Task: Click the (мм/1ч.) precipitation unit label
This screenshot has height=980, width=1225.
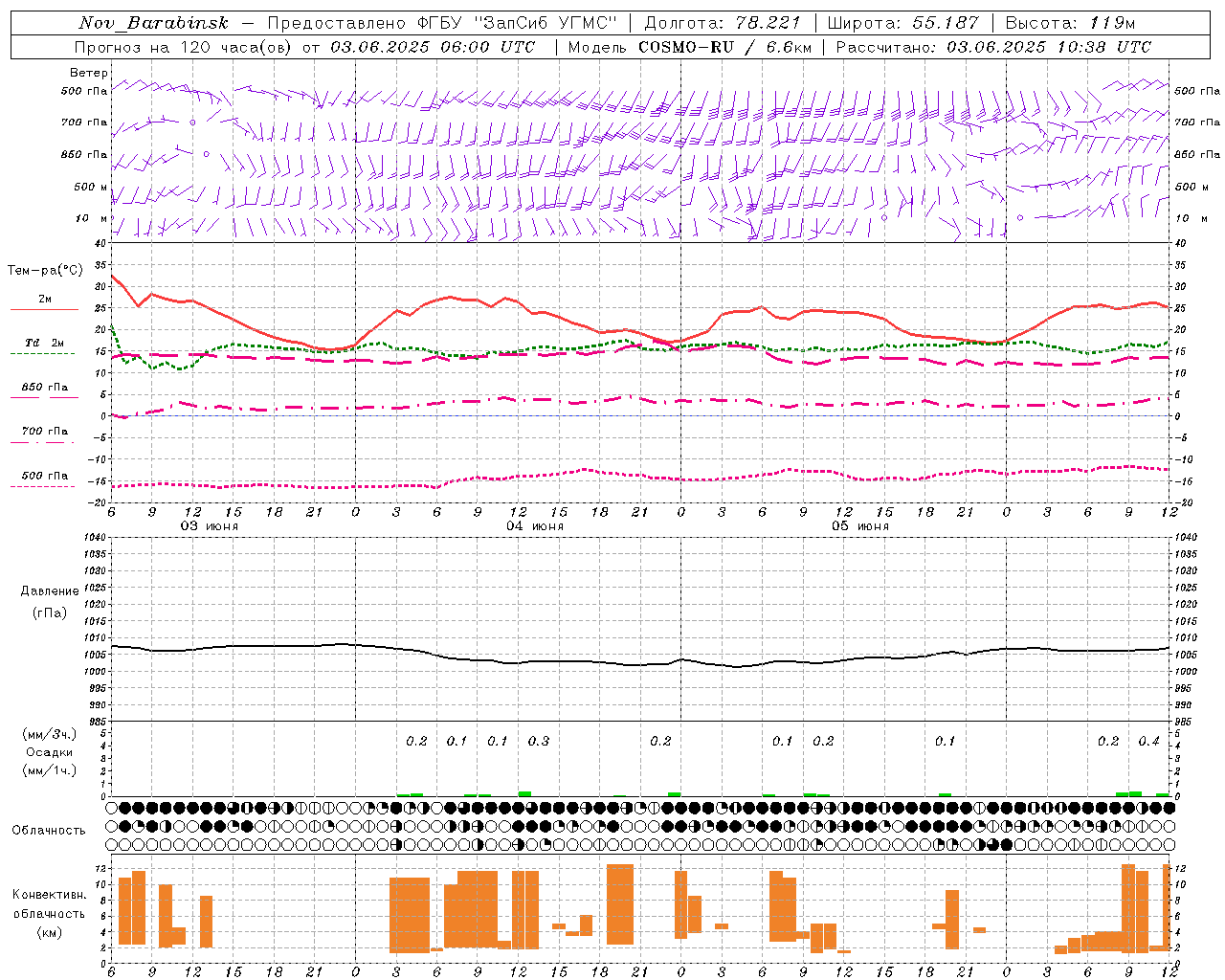Action: (50, 770)
